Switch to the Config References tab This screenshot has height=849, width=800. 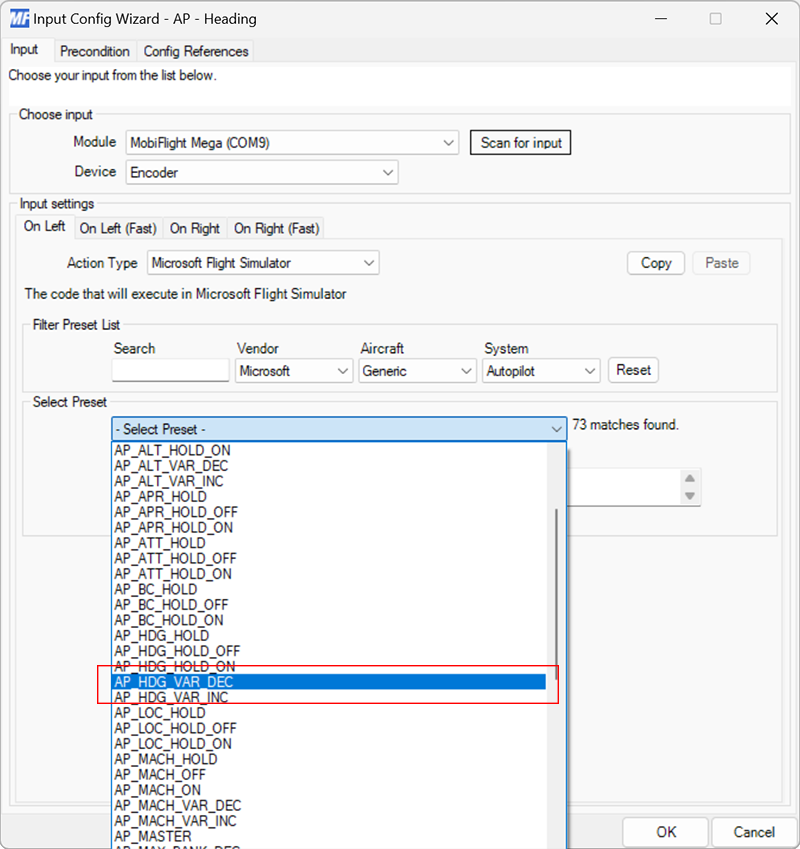[x=196, y=51]
